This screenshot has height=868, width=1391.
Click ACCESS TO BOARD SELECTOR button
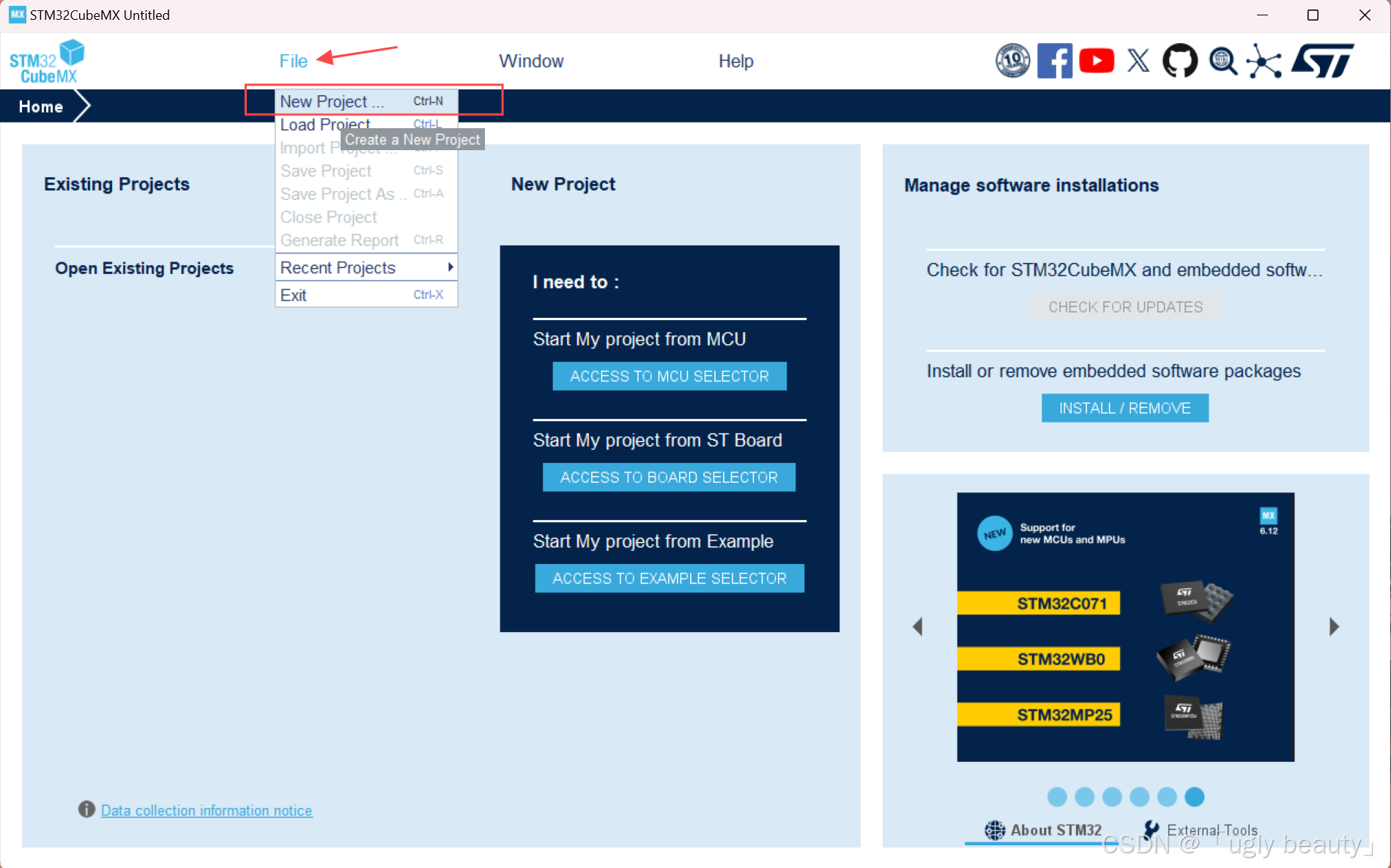click(x=669, y=477)
